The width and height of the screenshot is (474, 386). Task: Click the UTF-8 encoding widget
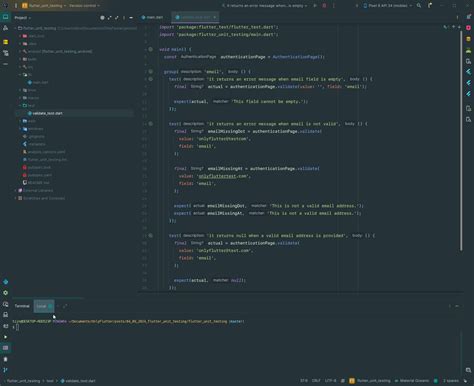pyautogui.click(x=330, y=381)
